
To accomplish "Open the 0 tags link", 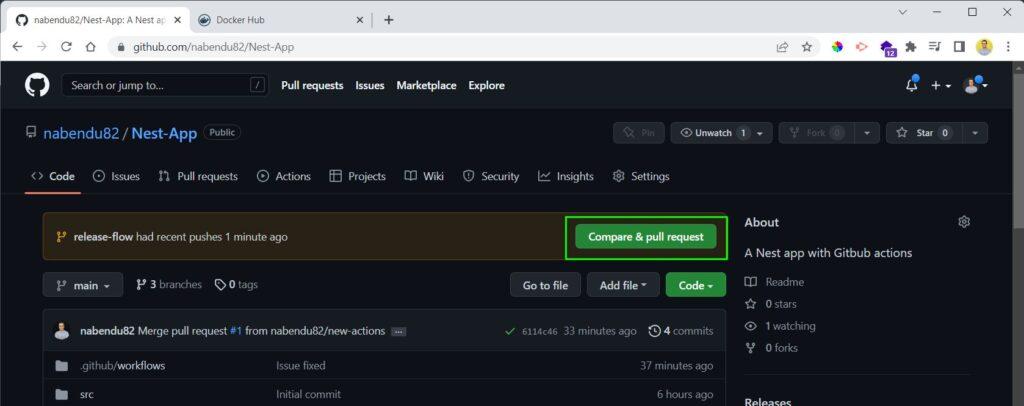I will 236,285.
